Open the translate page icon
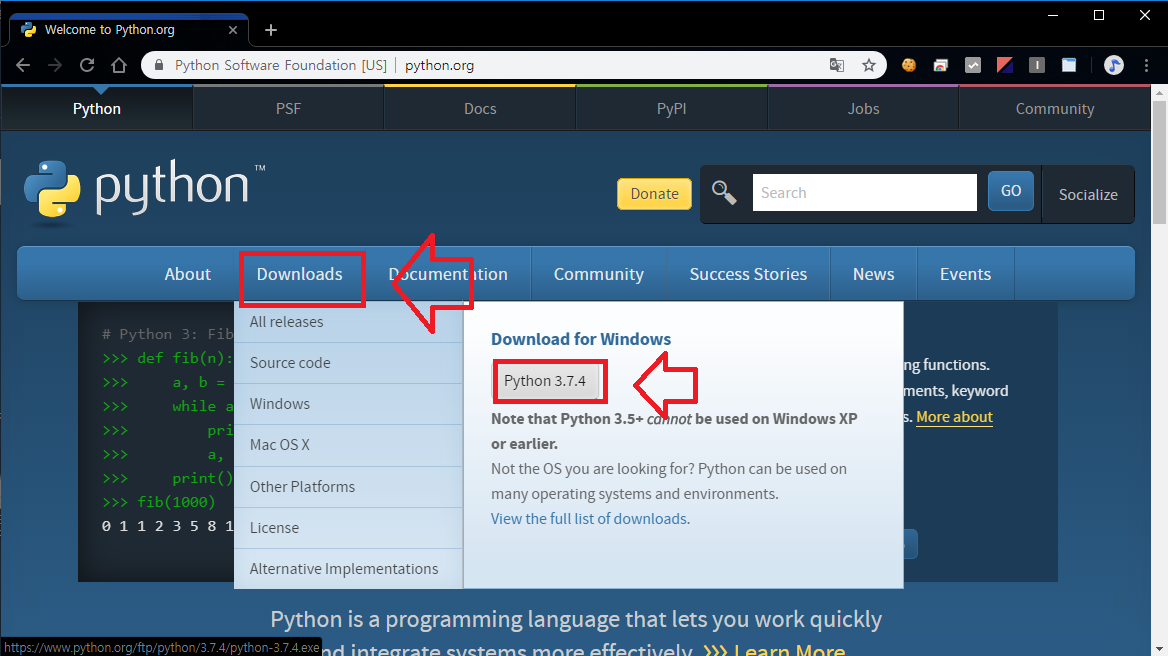 tap(837, 66)
